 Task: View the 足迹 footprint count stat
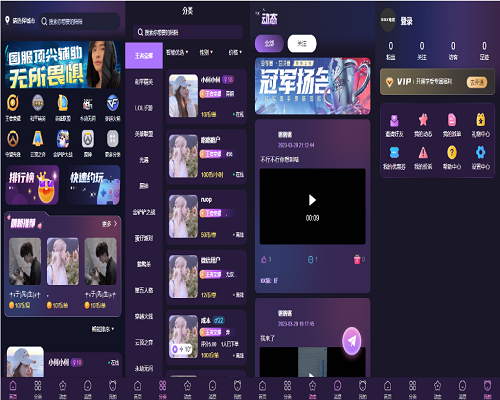click(484, 51)
